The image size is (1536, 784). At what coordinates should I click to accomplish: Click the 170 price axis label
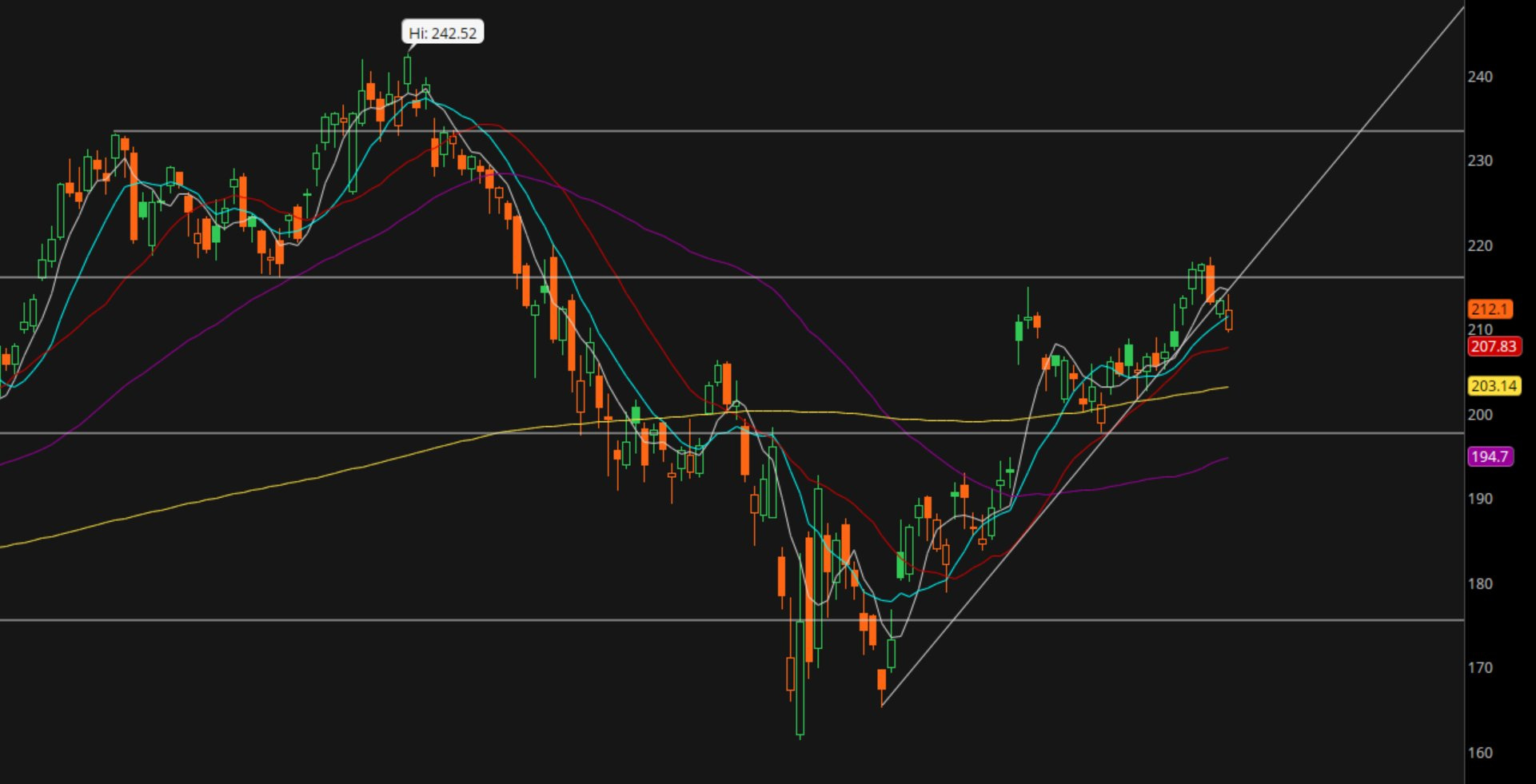pyautogui.click(x=1480, y=667)
